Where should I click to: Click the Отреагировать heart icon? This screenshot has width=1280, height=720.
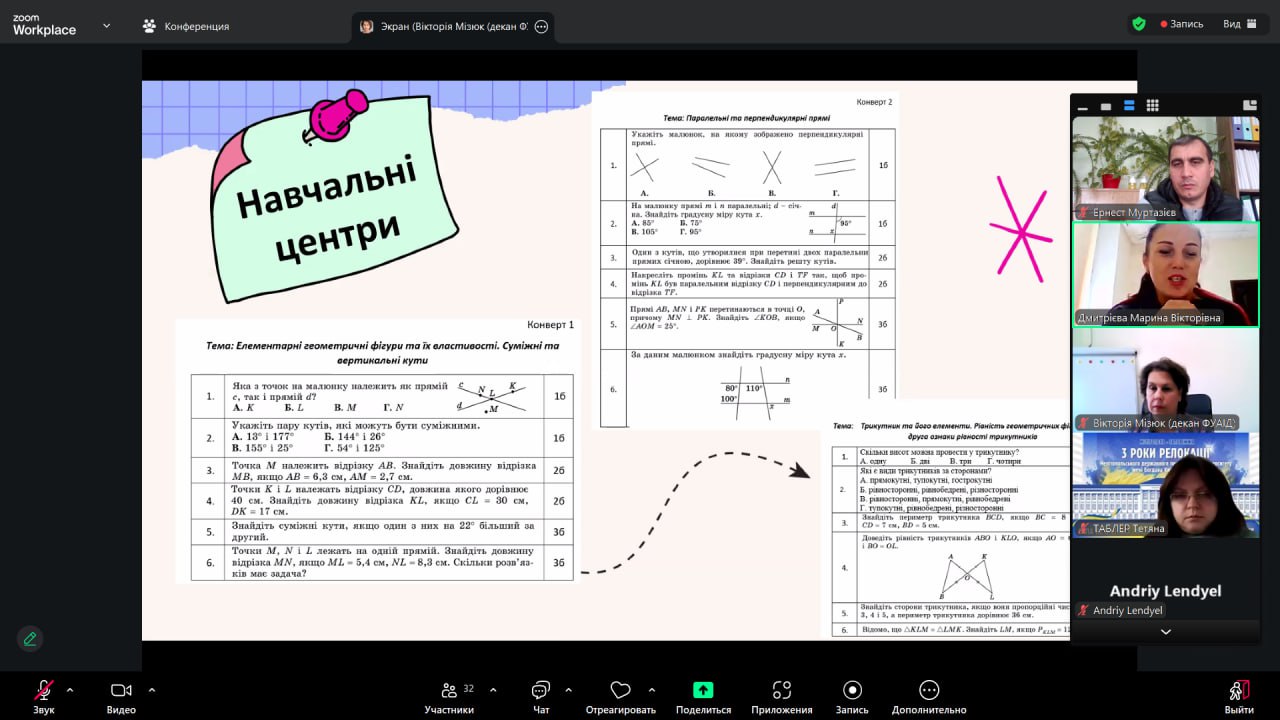620,691
